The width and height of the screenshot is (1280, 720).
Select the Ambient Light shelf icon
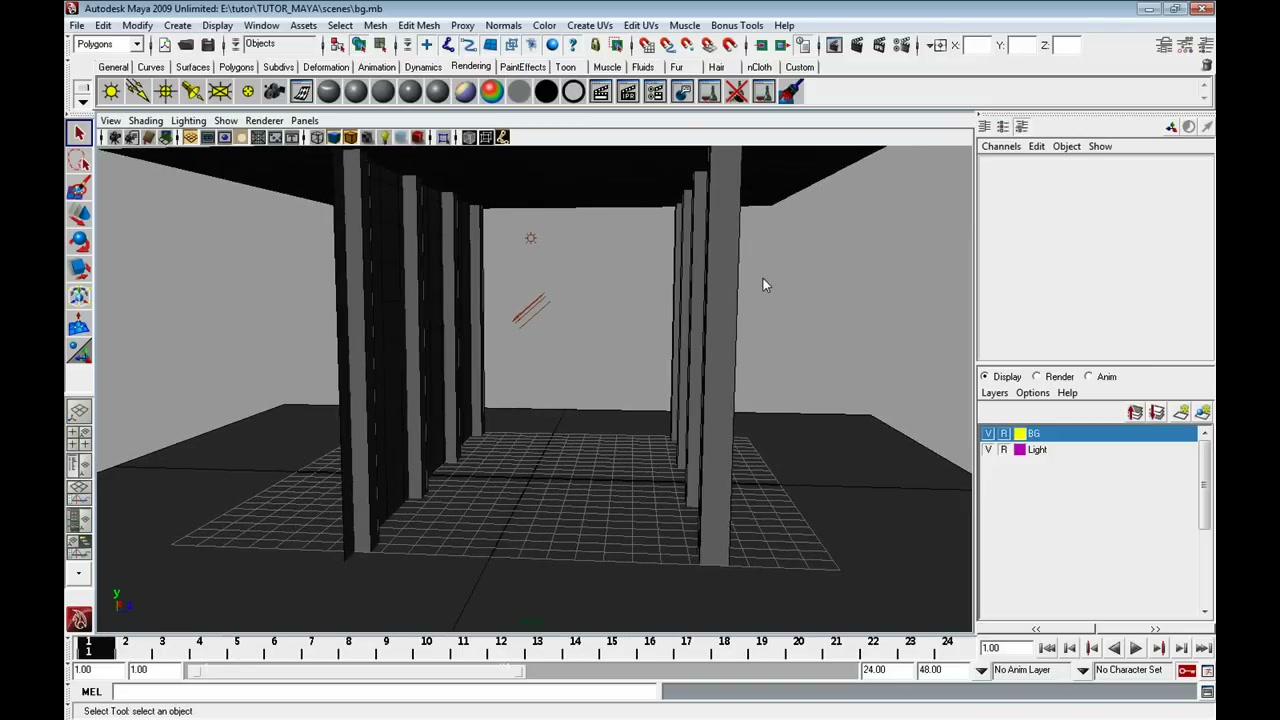pos(111,92)
